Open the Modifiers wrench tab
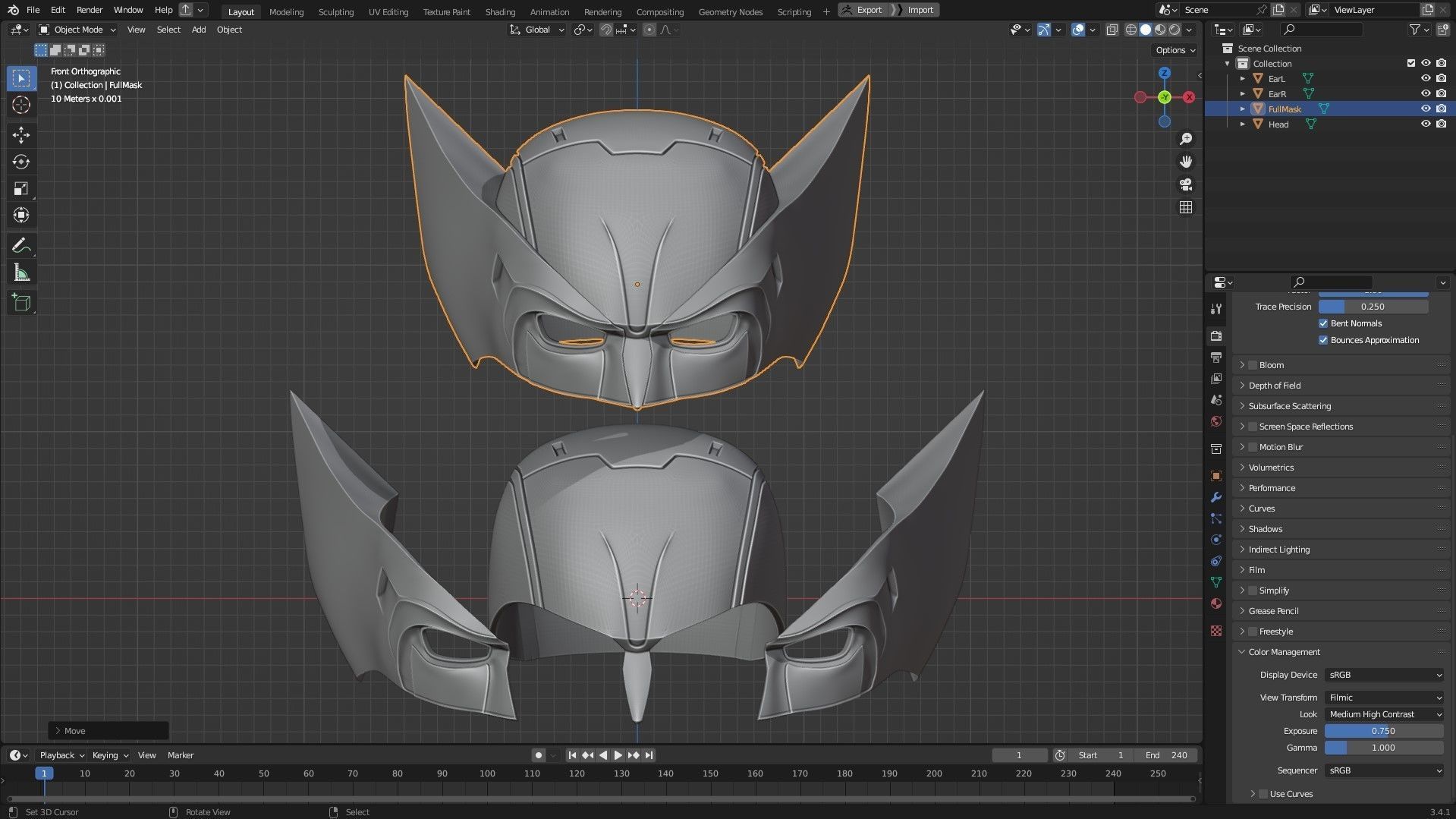 1216,497
